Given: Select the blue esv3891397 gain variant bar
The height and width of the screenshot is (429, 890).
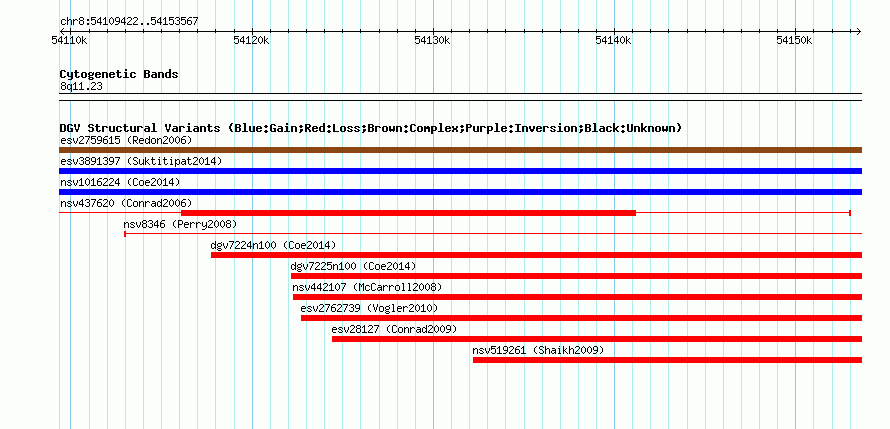Looking at the screenshot, I should pos(460,171).
